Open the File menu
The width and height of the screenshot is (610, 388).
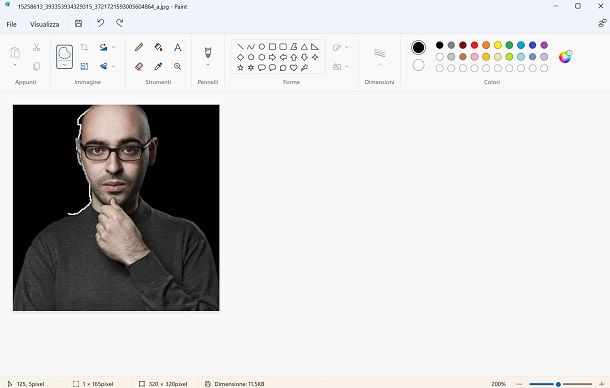pos(12,24)
